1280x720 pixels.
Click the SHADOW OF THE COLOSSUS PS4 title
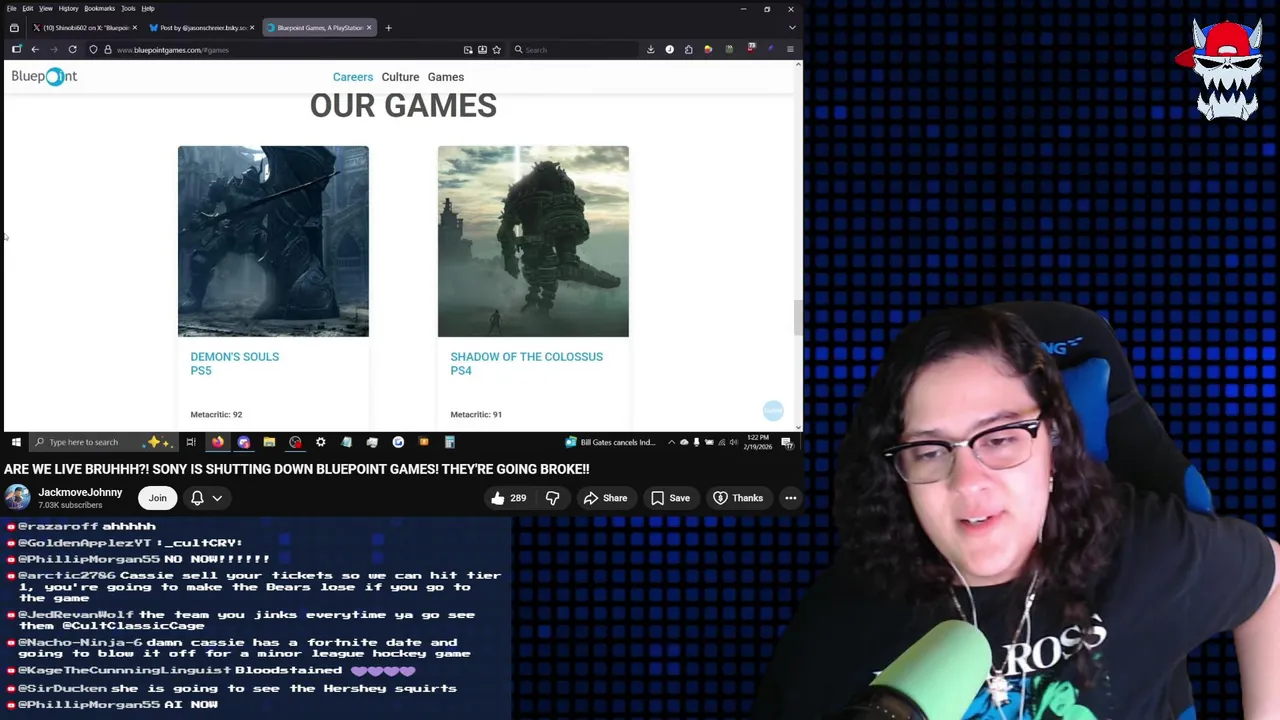526,363
